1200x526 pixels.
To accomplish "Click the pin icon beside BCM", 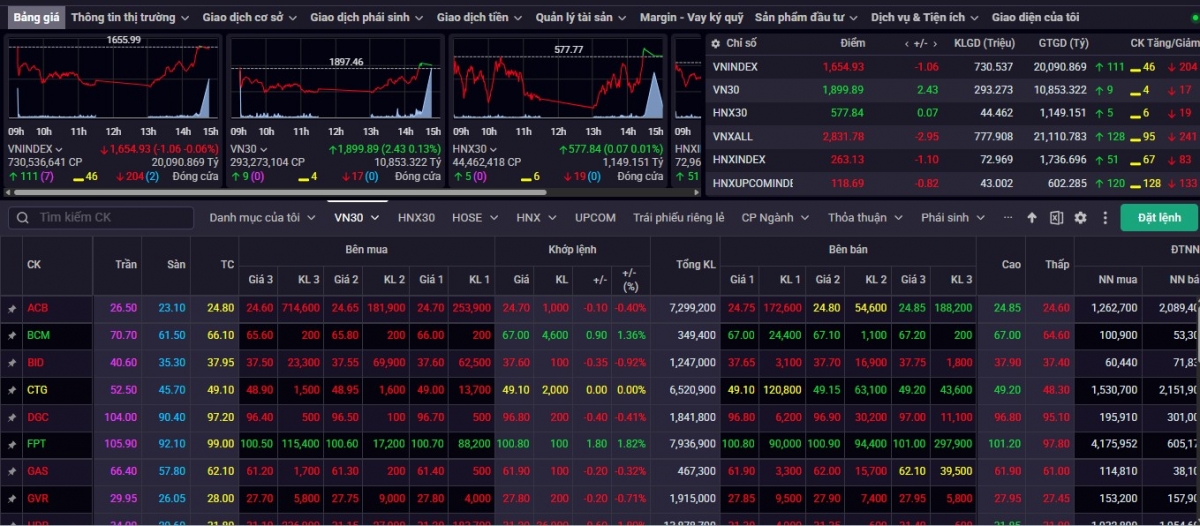I will click(x=12, y=335).
